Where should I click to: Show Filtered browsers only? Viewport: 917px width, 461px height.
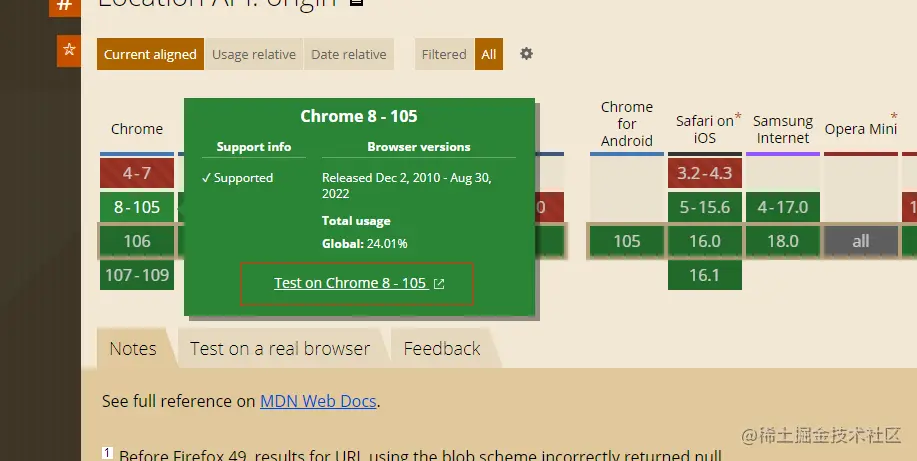click(x=444, y=54)
